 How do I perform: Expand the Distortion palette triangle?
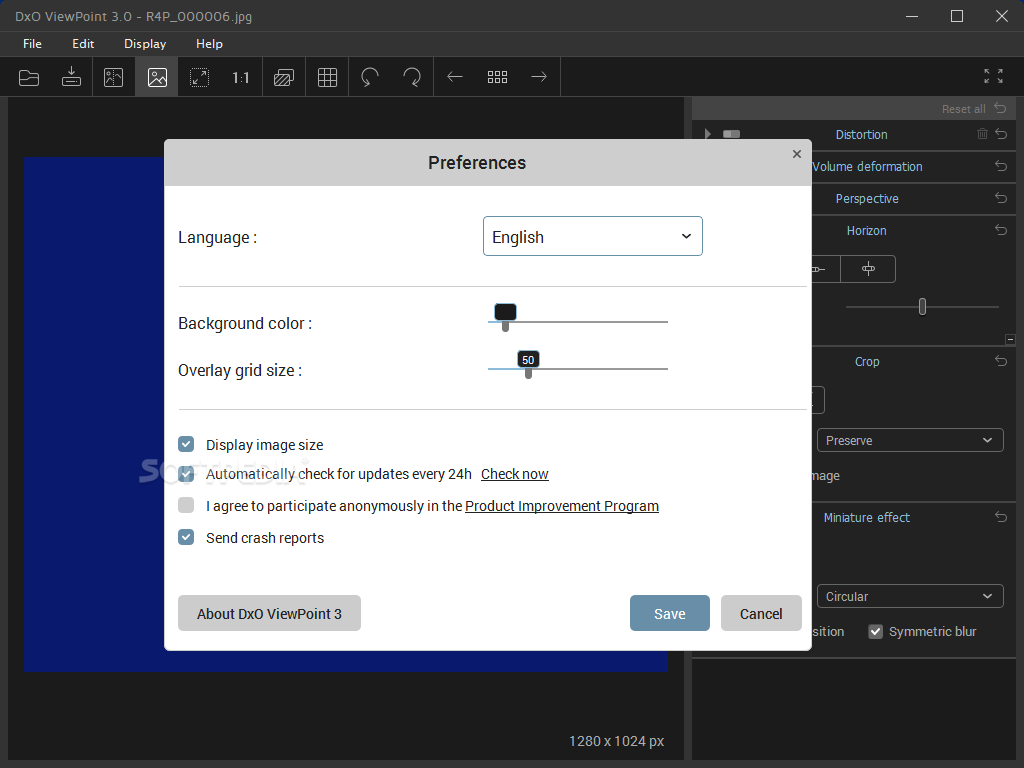[708, 134]
